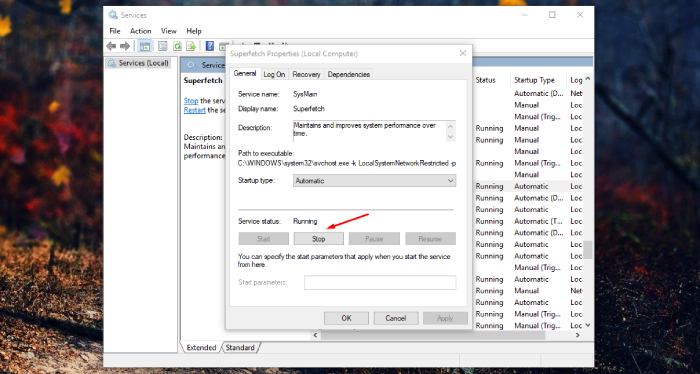Viewport: 700px width, 374px height.
Task: Click horizontal scrollbar left arrow
Action: coord(316,335)
